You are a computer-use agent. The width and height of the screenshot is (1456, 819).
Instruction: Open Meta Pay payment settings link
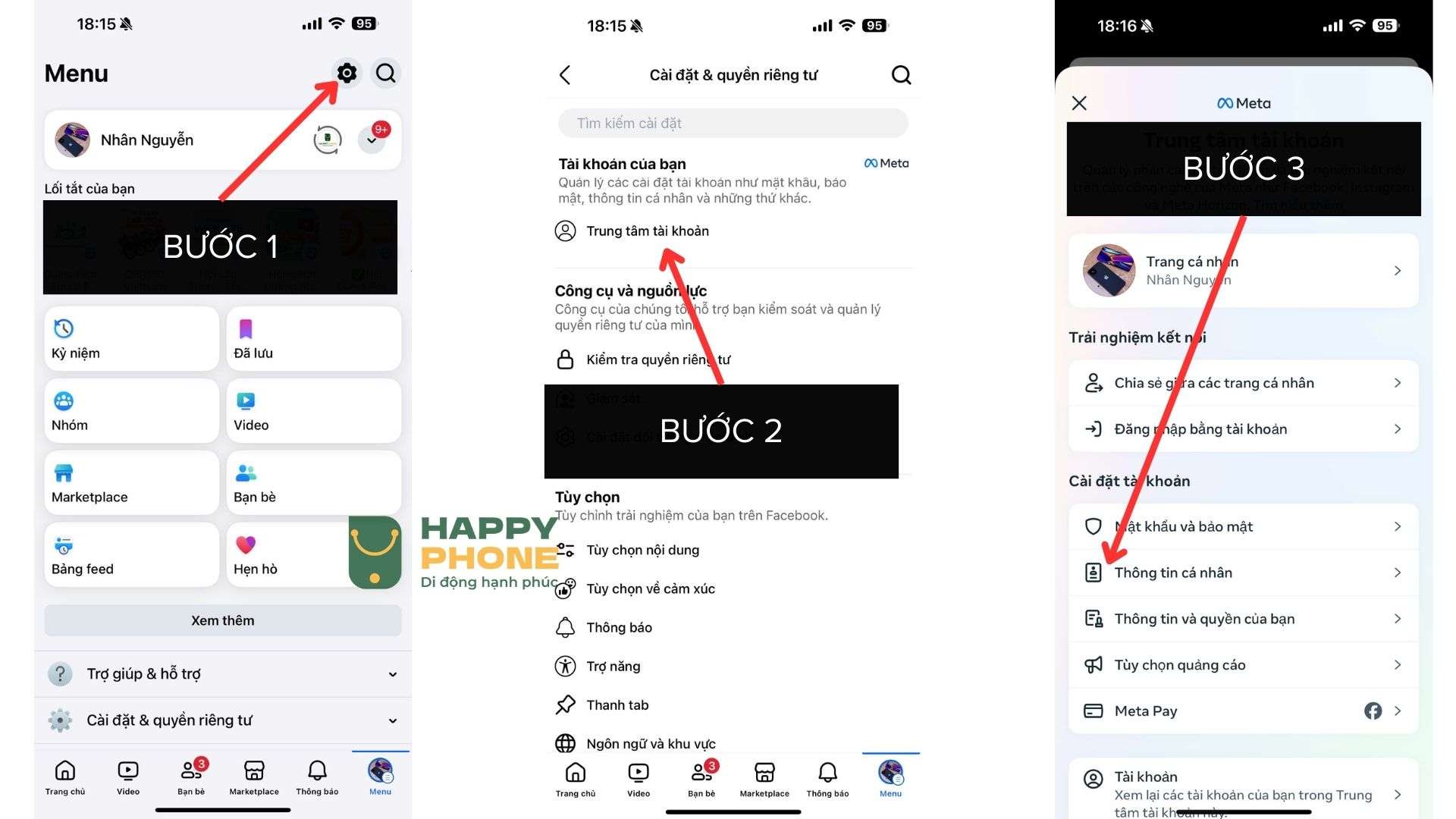(x=1244, y=710)
